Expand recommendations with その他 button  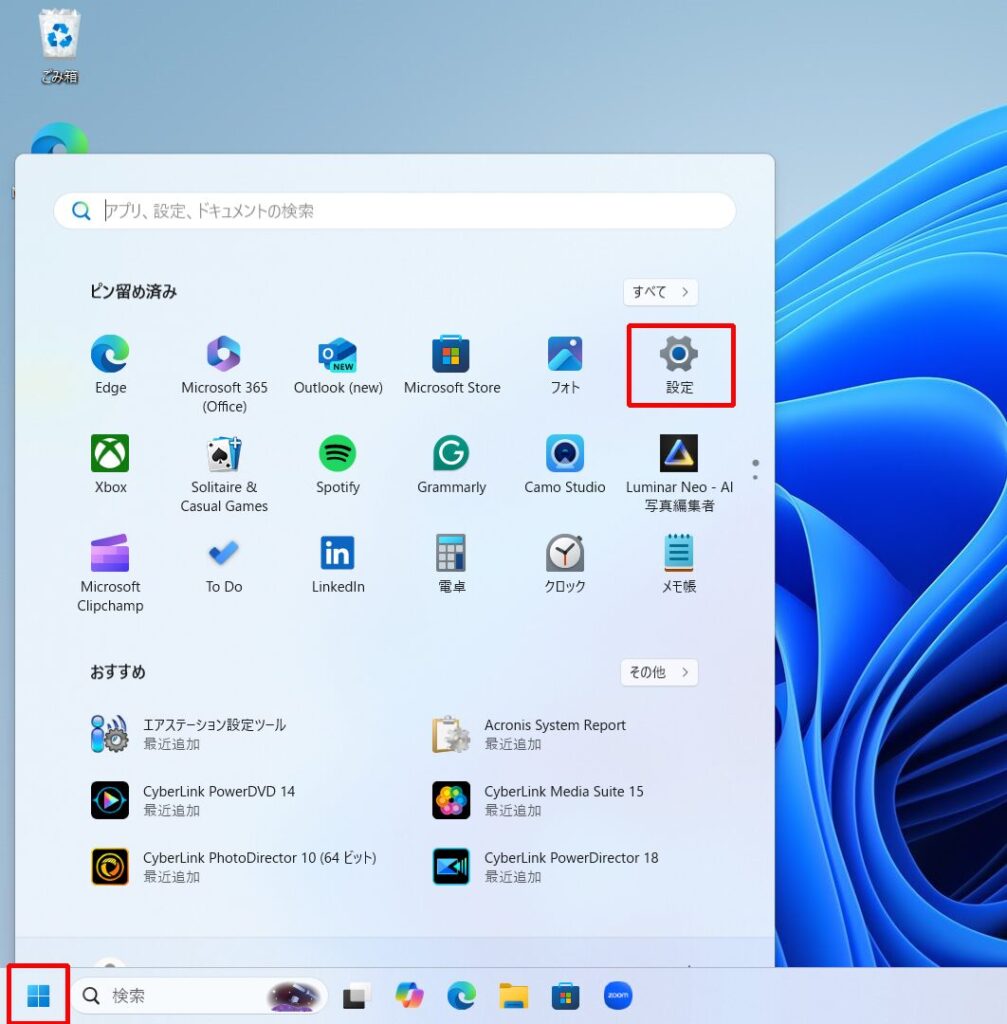[659, 672]
